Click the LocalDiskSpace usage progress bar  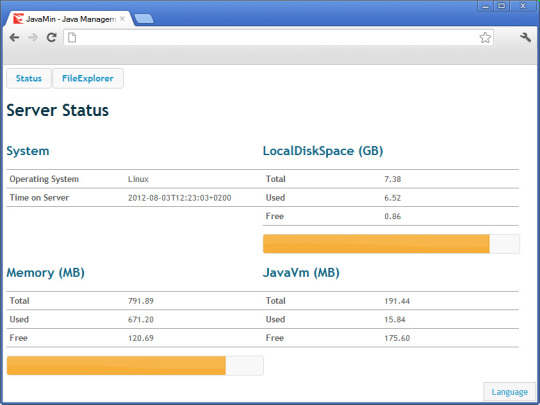coord(391,244)
